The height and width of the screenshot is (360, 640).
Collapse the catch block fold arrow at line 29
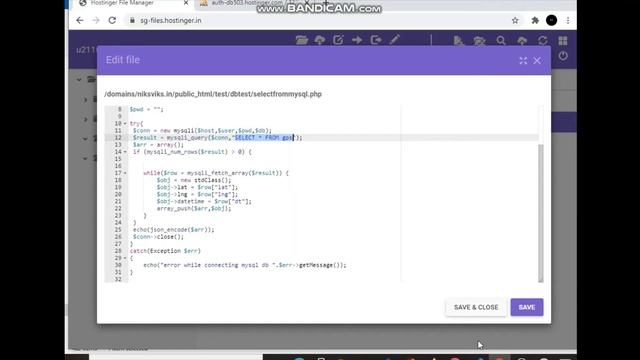(125, 258)
